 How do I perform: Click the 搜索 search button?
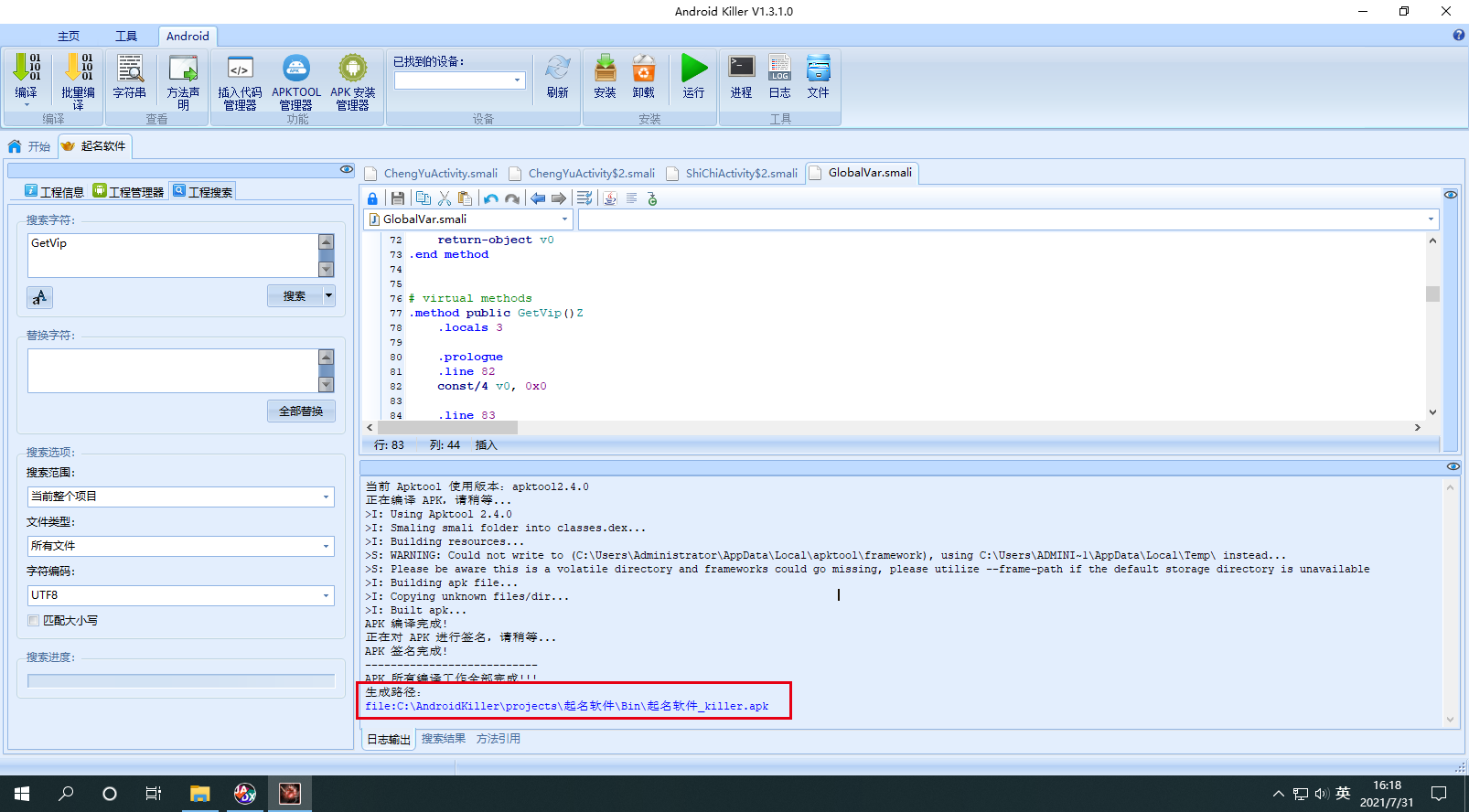pos(295,295)
